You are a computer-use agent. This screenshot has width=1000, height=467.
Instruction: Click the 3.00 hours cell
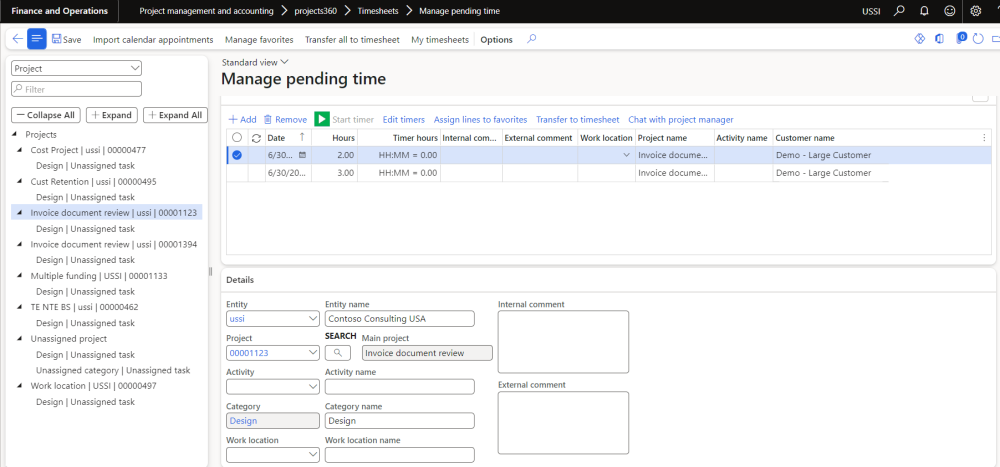pos(334,173)
